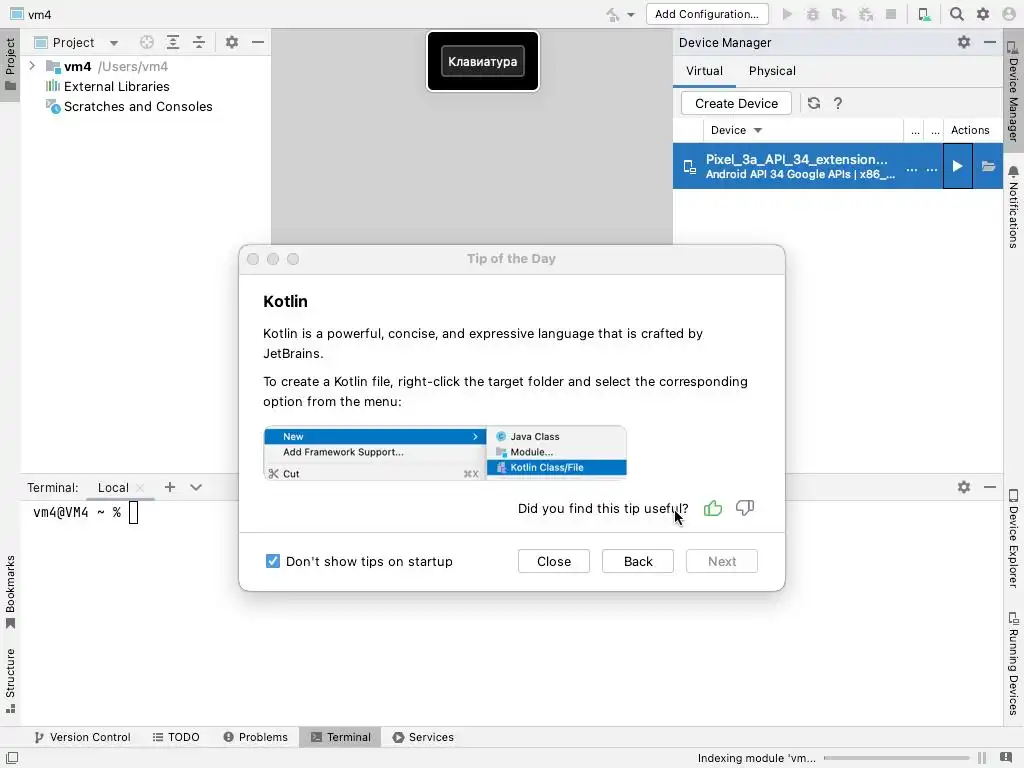The height and width of the screenshot is (768, 1024).
Task: Open Running Devices side panel
Action: tap(1013, 664)
